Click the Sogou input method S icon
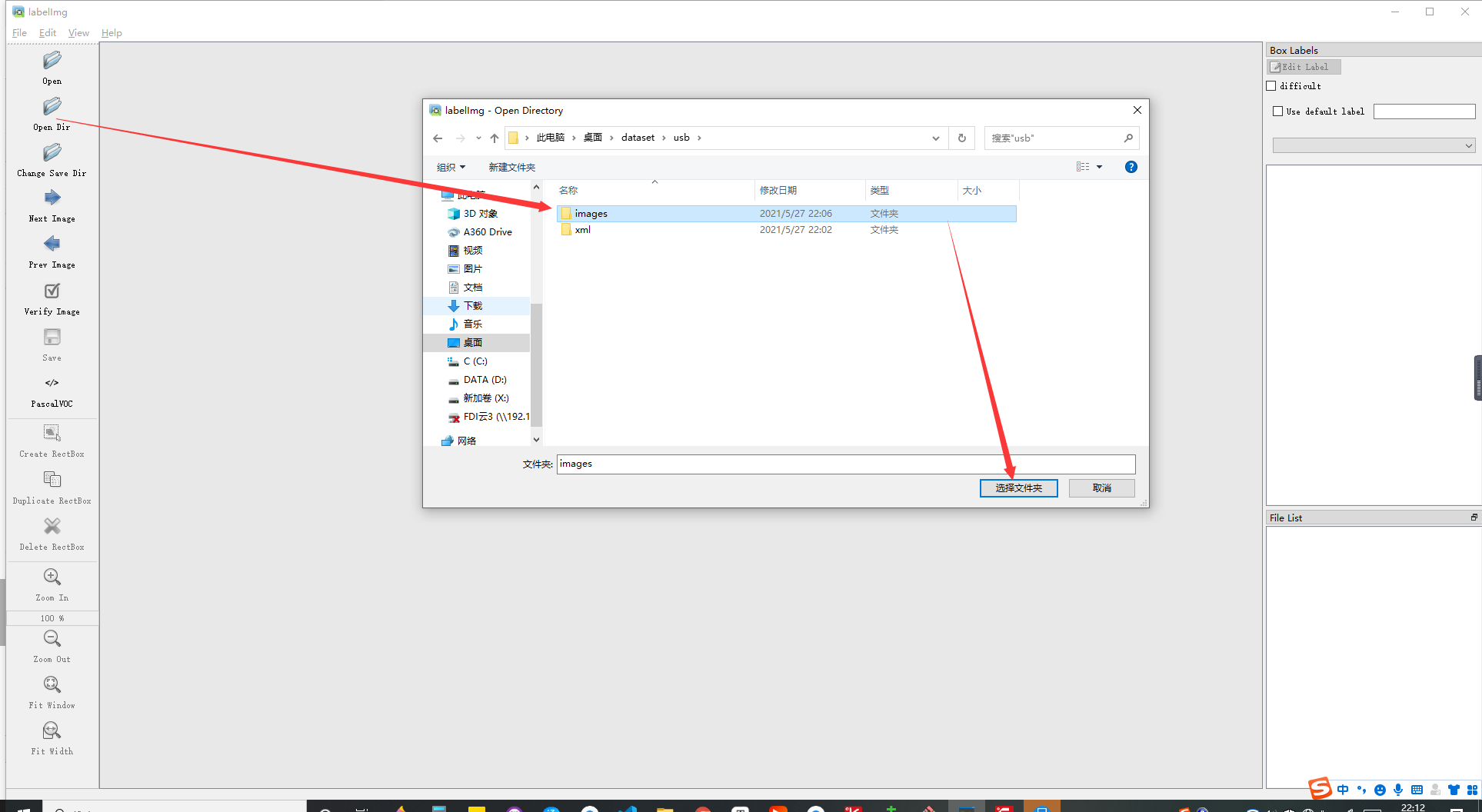1482x812 pixels. (x=1320, y=789)
